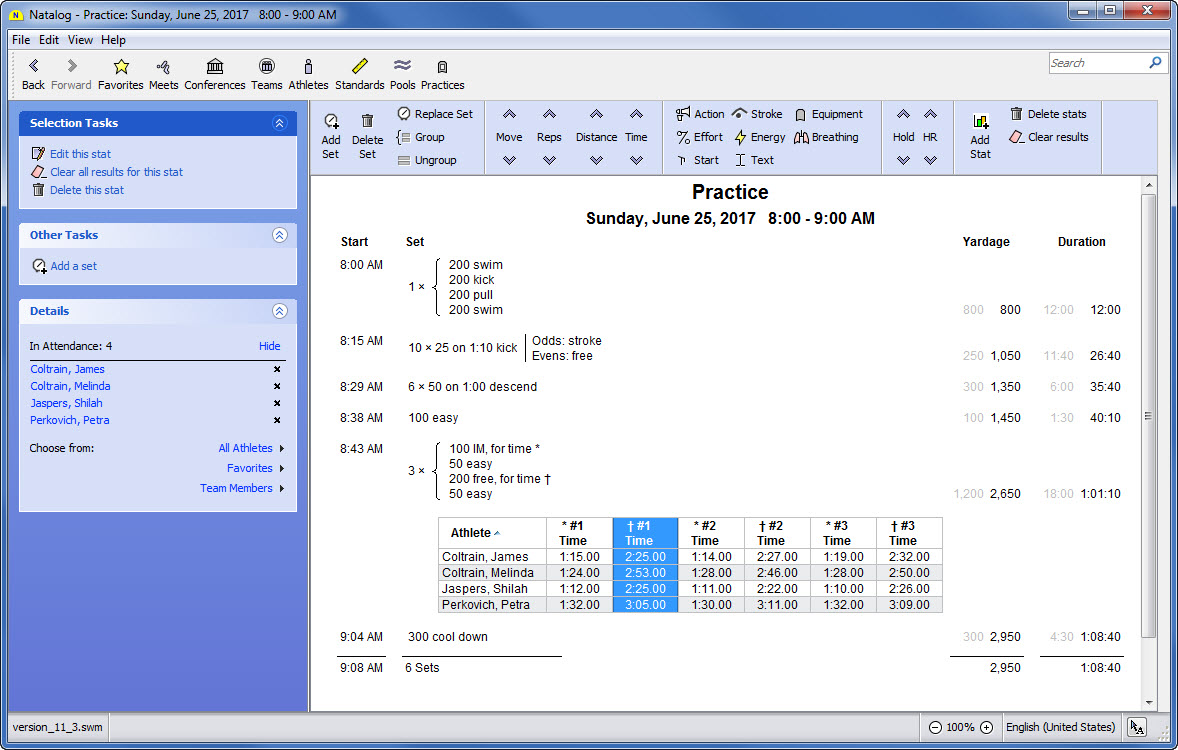This screenshot has width=1178, height=750.
Task: Open the Favorites star icon
Action: [x=120, y=67]
